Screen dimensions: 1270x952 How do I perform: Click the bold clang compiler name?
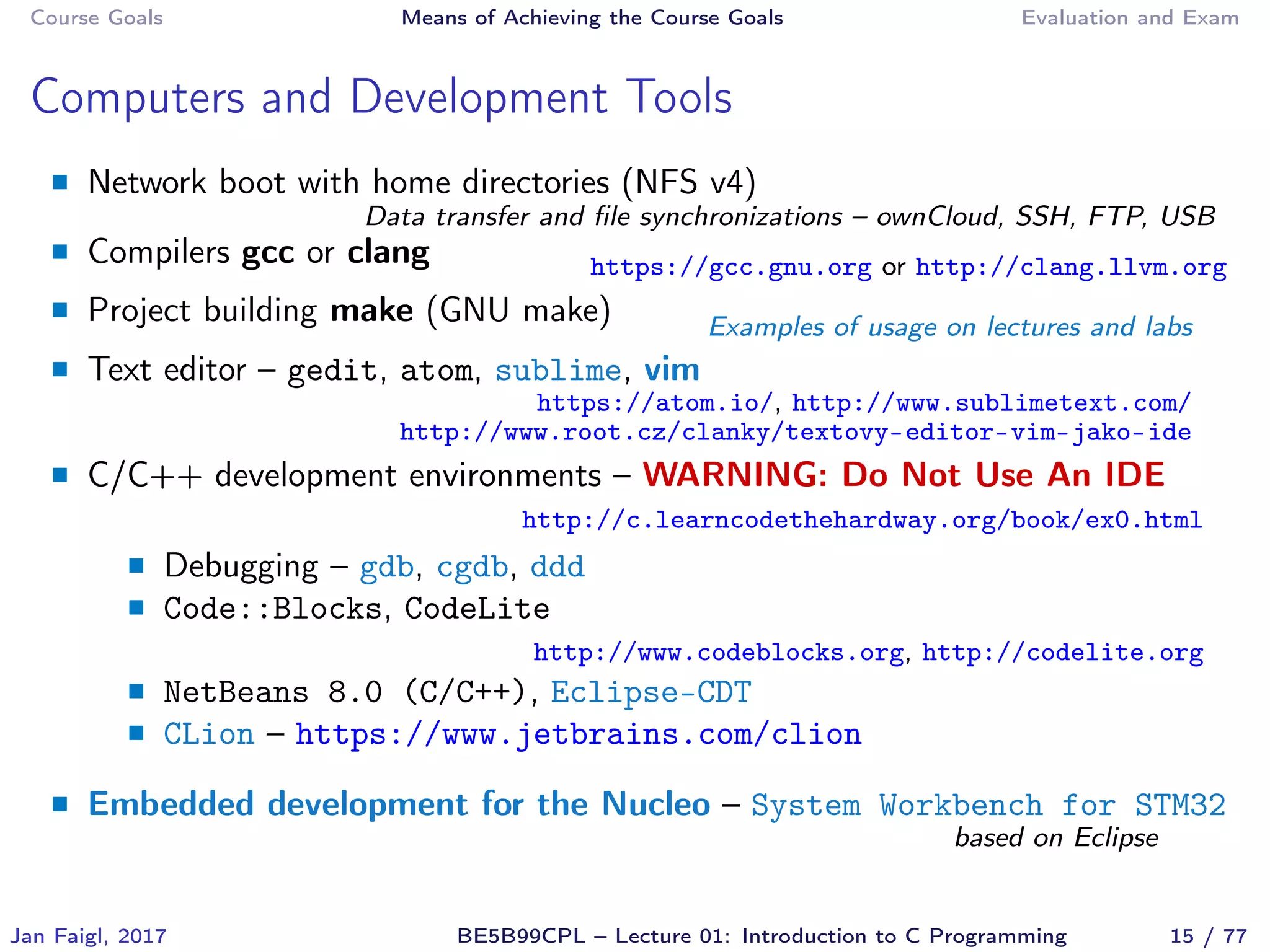(x=388, y=253)
